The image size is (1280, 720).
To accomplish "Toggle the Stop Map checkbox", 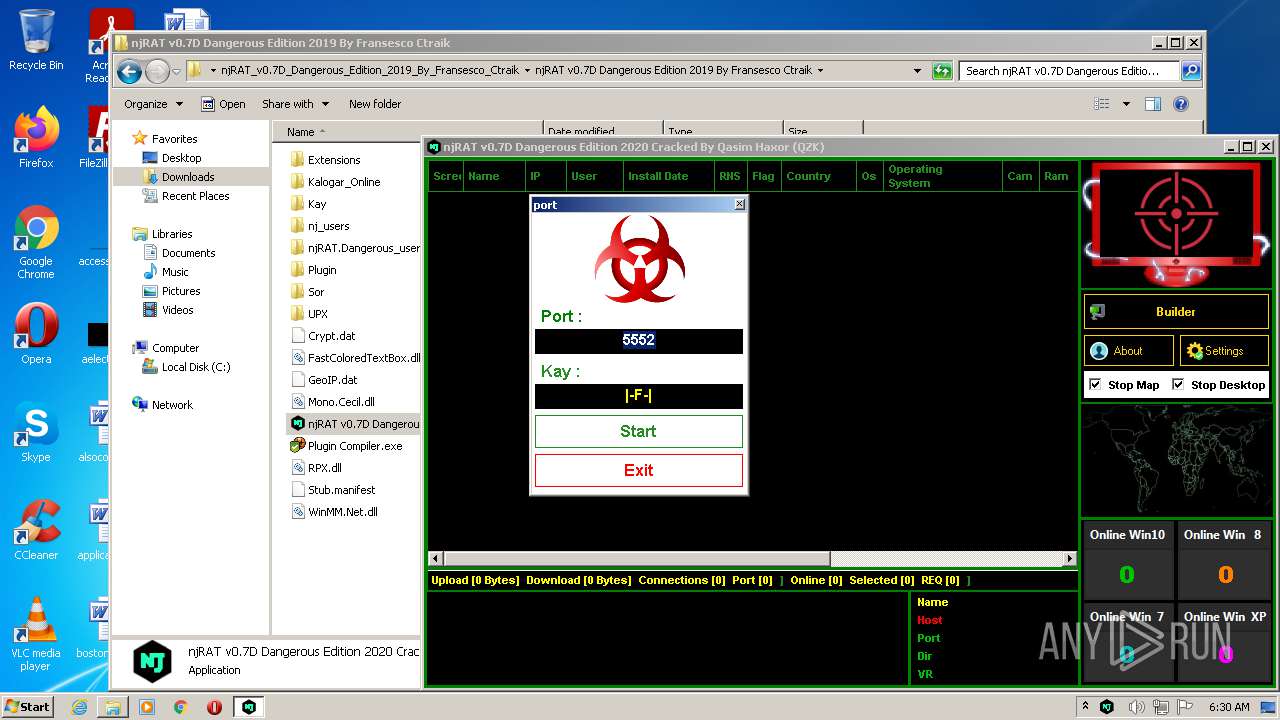I will click(1095, 385).
